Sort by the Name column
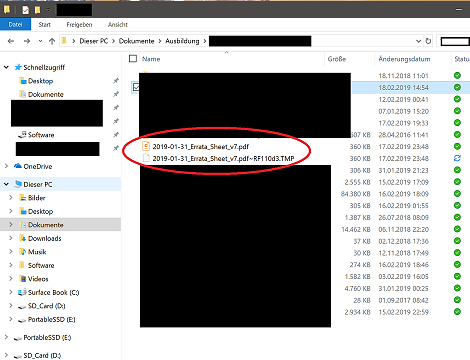 click(x=151, y=59)
